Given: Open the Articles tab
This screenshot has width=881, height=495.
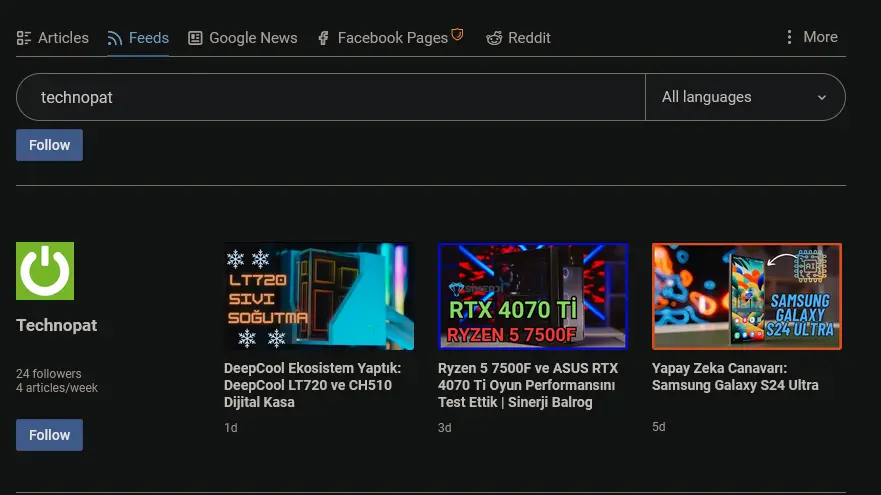Looking at the screenshot, I should point(53,38).
